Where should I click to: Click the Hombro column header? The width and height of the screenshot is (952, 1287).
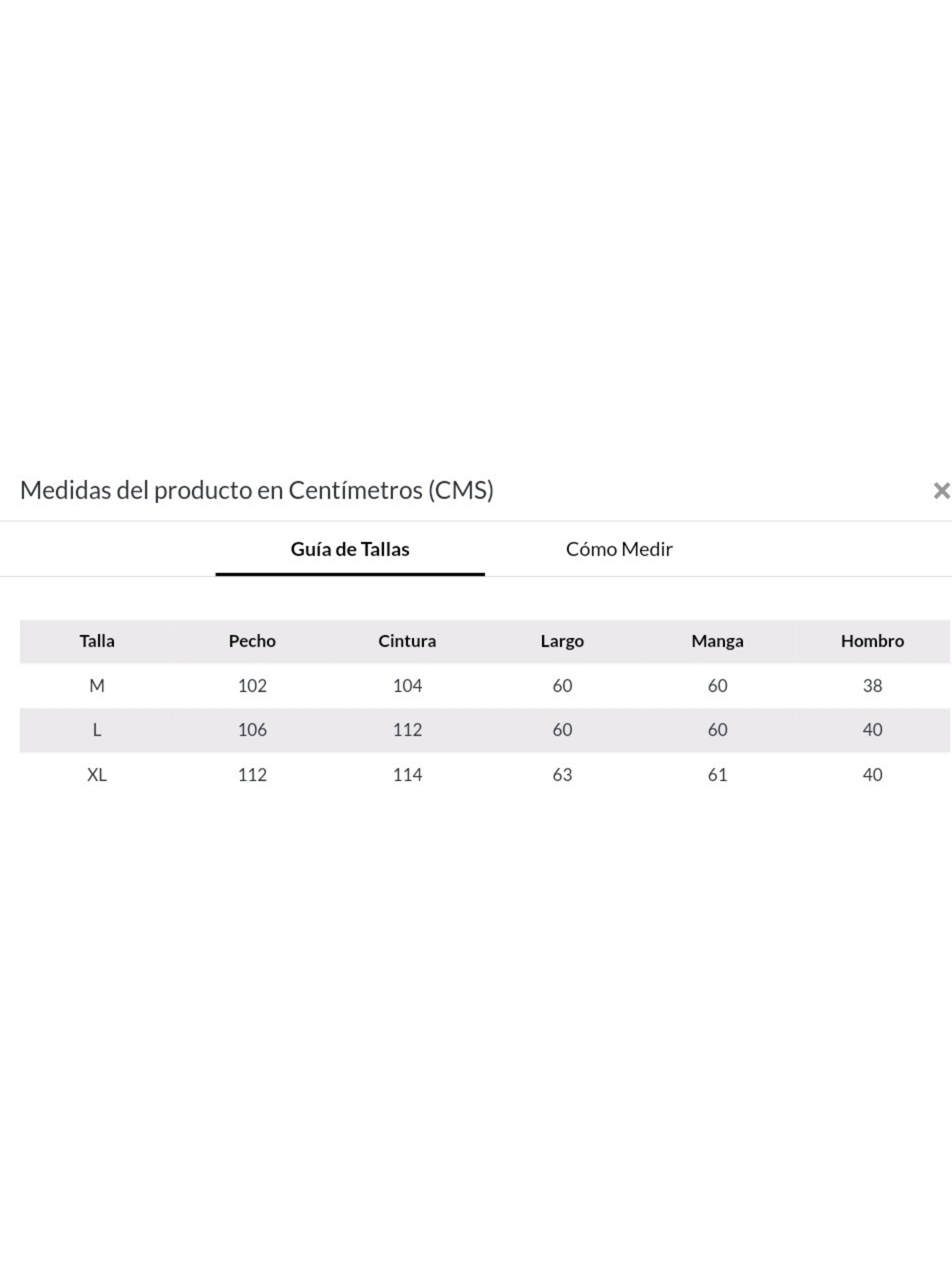coord(872,641)
